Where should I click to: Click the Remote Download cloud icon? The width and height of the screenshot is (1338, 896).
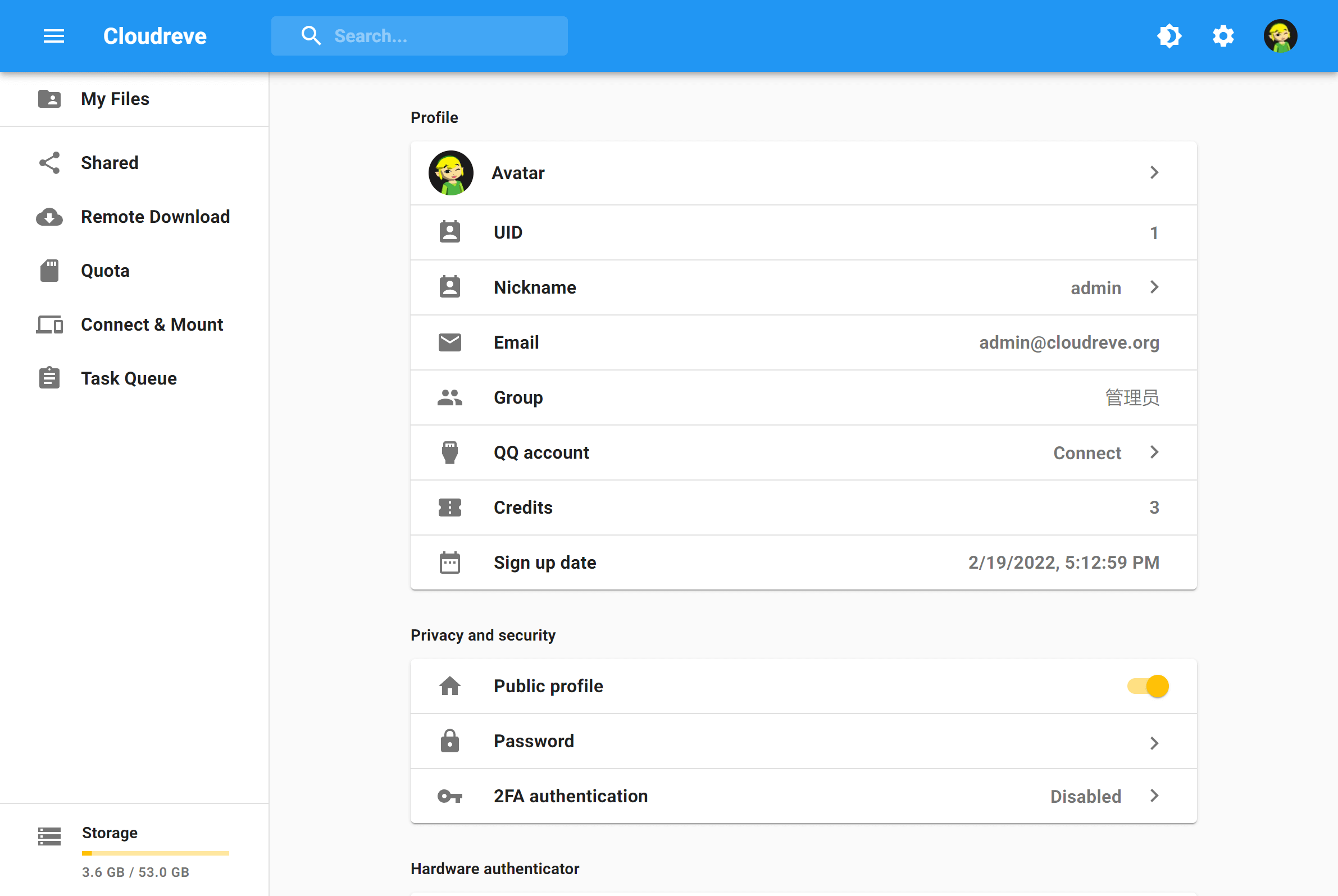[49, 217]
